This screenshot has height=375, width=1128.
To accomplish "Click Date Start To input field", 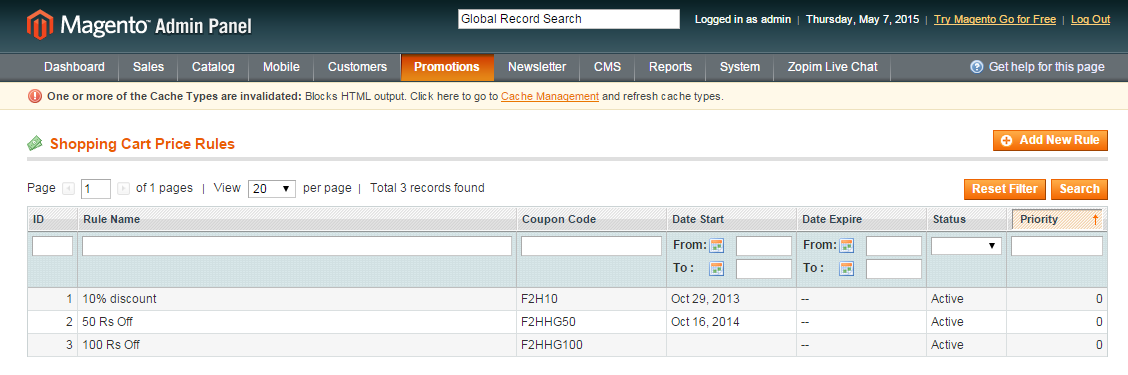I will [x=764, y=269].
